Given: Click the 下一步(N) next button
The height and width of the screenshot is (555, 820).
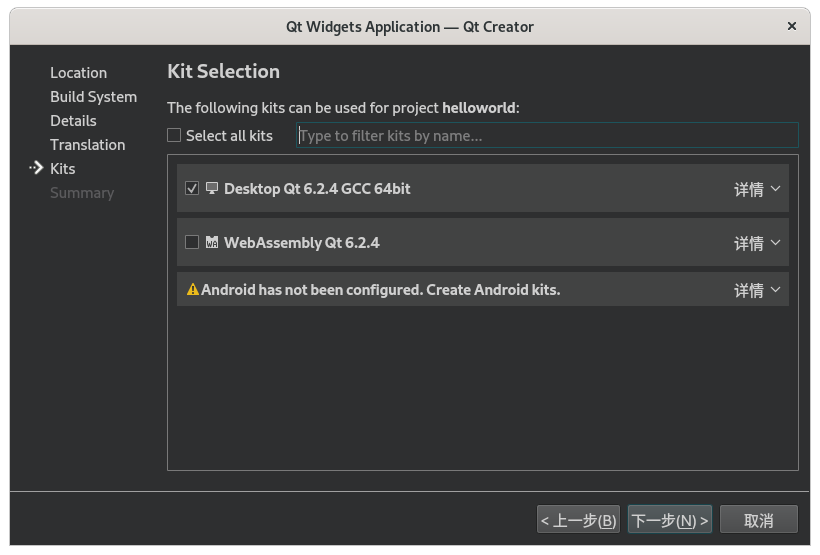Looking at the screenshot, I should 670,519.
